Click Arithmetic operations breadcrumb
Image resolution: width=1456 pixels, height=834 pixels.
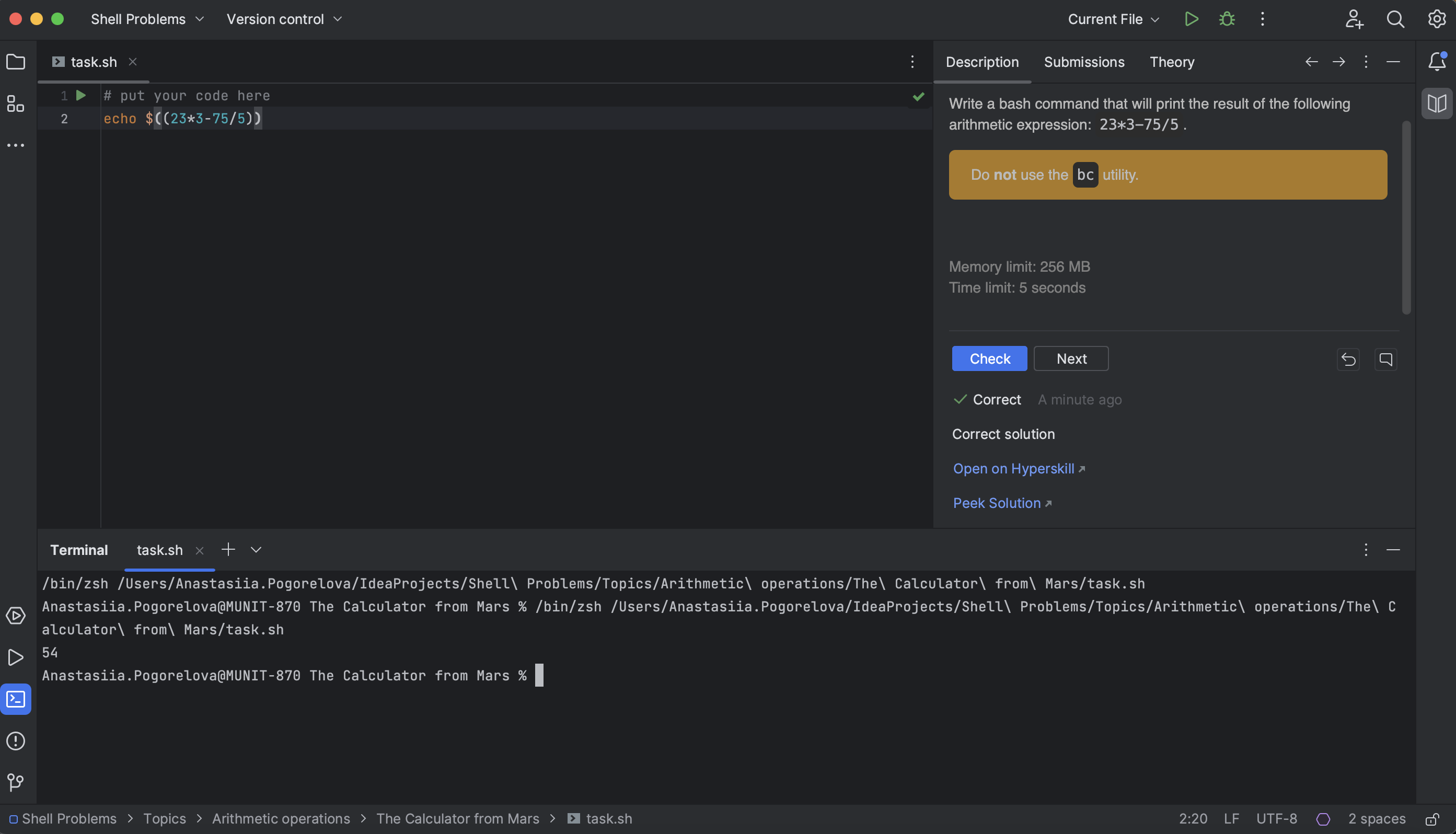point(281,819)
